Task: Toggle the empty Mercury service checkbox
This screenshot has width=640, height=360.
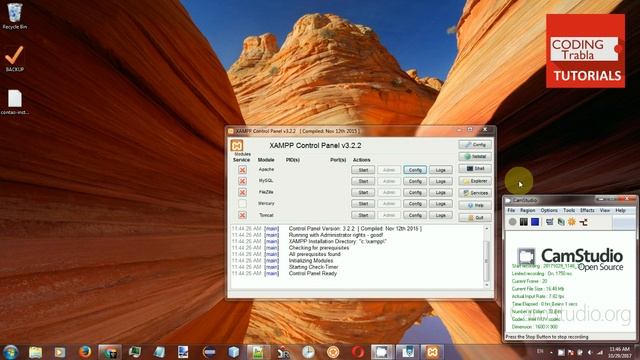Action: pos(242,203)
